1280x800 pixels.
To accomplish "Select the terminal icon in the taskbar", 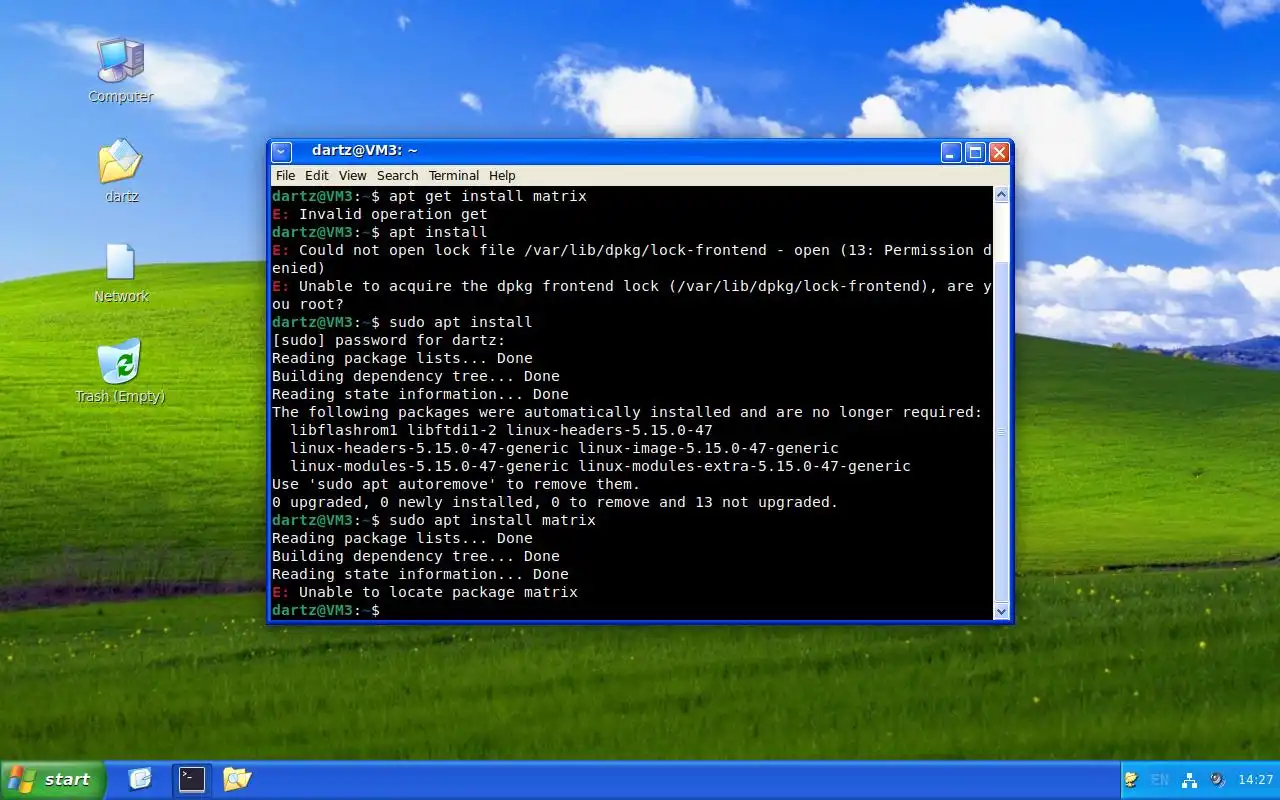I will [191, 779].
